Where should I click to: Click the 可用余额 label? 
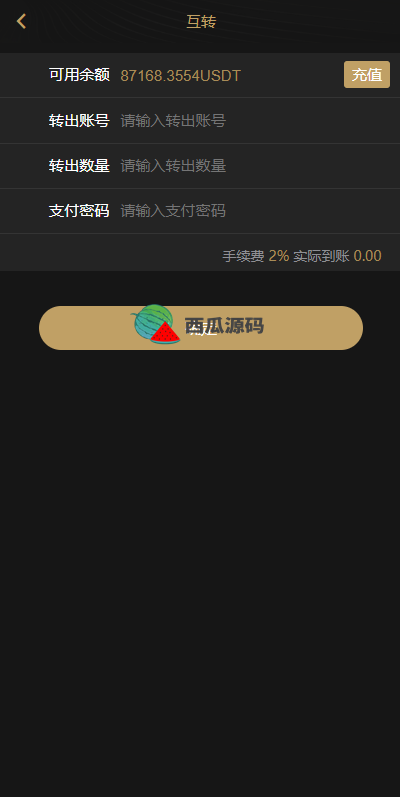pyautogui.click(x=79, y=75)
